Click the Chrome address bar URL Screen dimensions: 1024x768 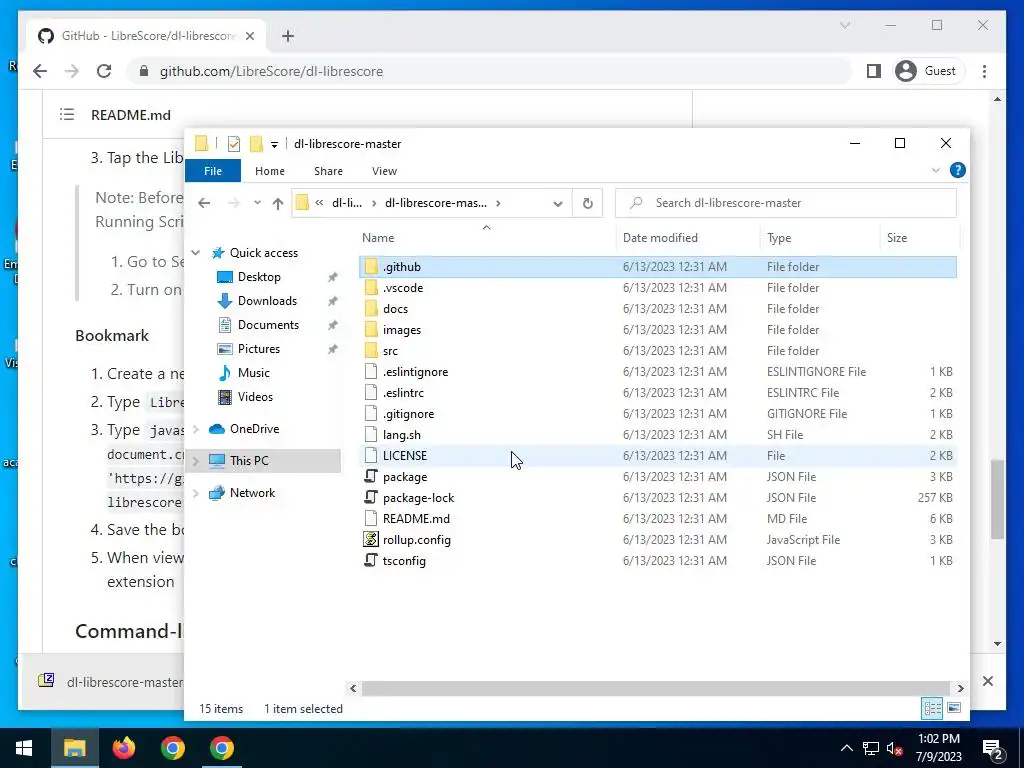[x=271, y=71]
